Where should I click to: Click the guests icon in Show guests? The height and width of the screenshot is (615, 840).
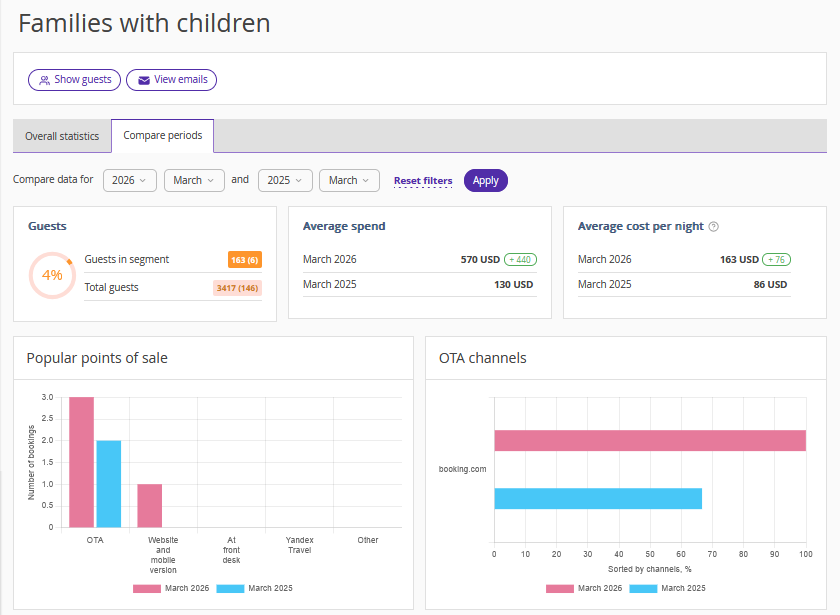[44, 80]
